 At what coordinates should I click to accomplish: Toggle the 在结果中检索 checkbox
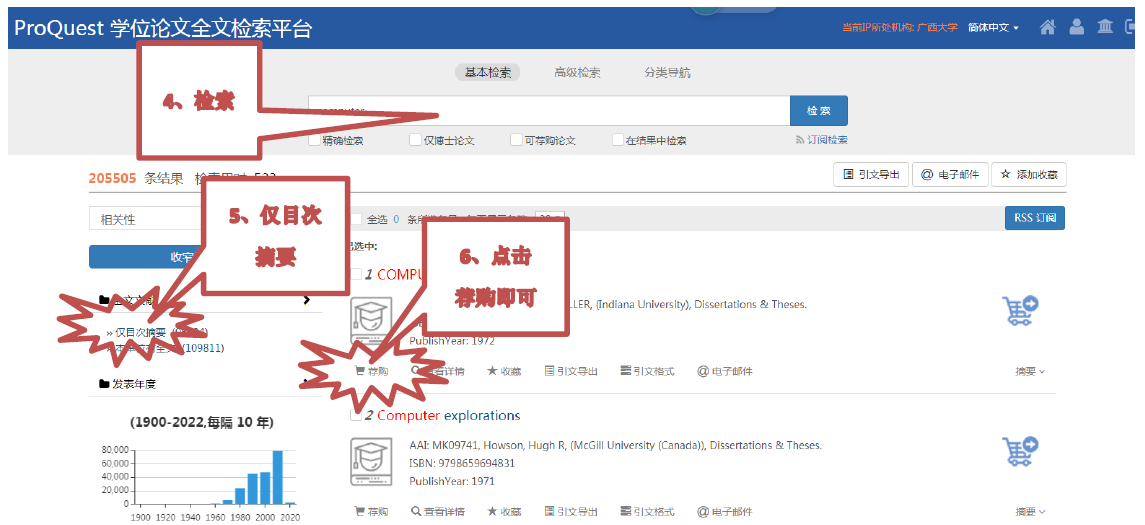(618, 139)
